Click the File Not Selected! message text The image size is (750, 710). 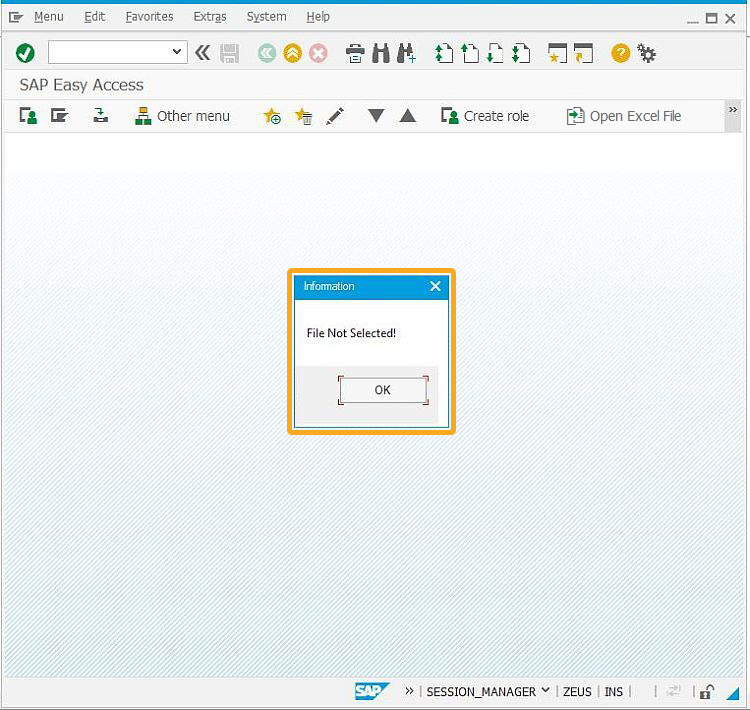[351, 333]
